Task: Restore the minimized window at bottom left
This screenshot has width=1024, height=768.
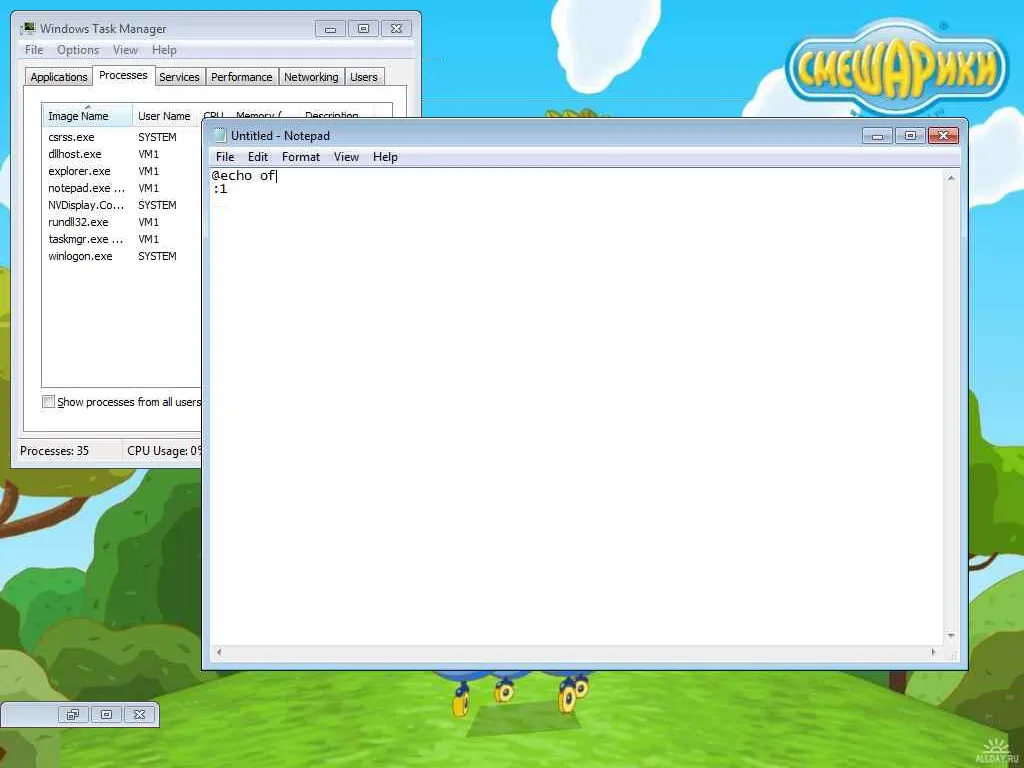Action: point(73,714)
